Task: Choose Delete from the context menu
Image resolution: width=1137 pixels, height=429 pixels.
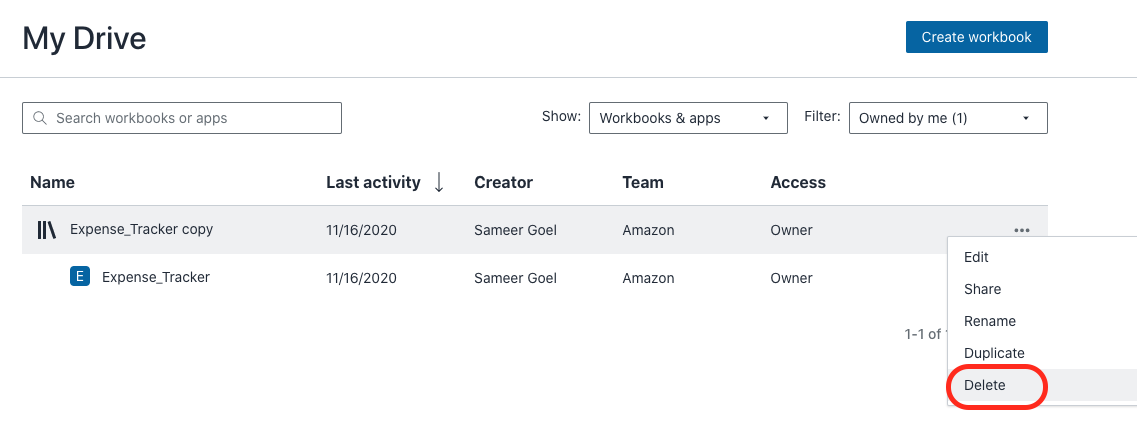Action: pyautogui.click(x=985, y=385)
